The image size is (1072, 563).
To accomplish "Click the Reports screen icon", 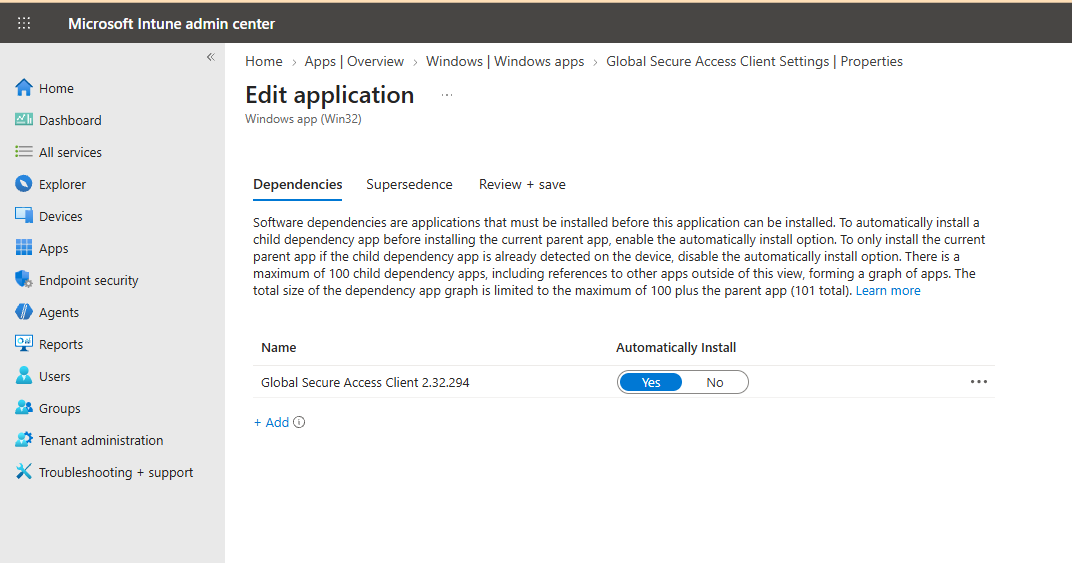I will pyautogui.click(x=24, y=343).
